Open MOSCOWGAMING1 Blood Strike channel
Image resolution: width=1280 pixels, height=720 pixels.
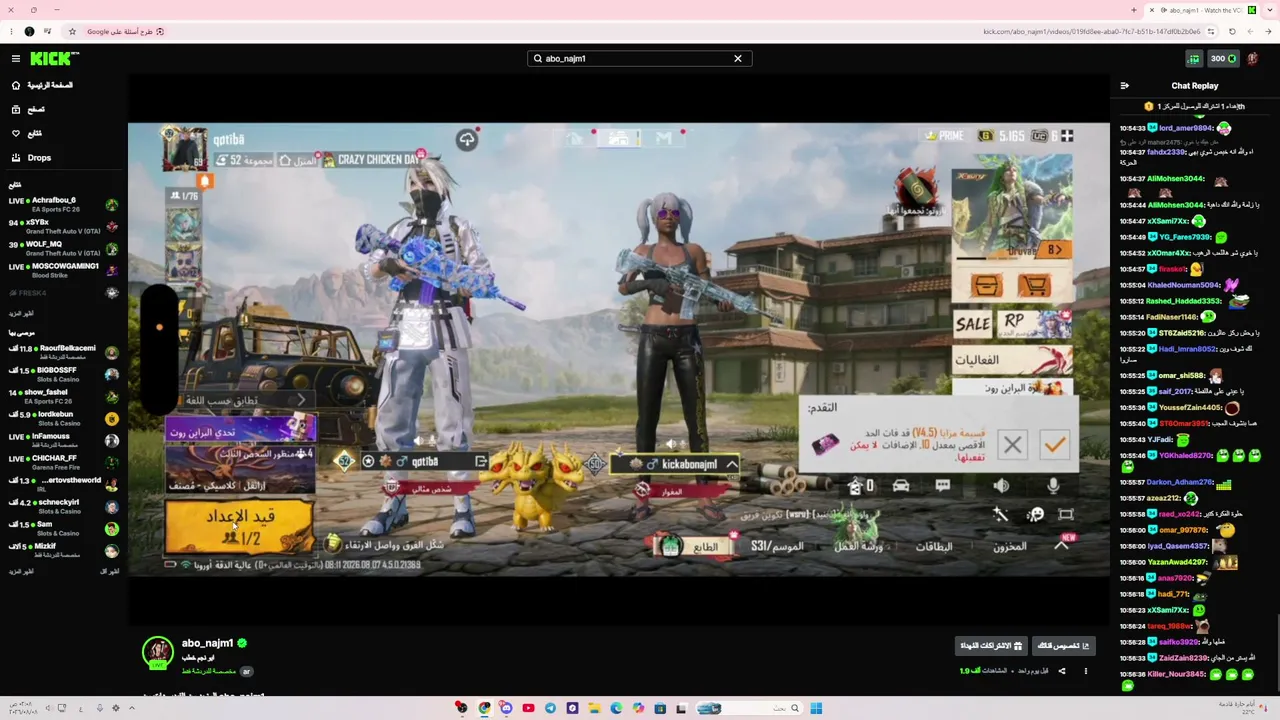pyautogui.click(x=62, y=270)
